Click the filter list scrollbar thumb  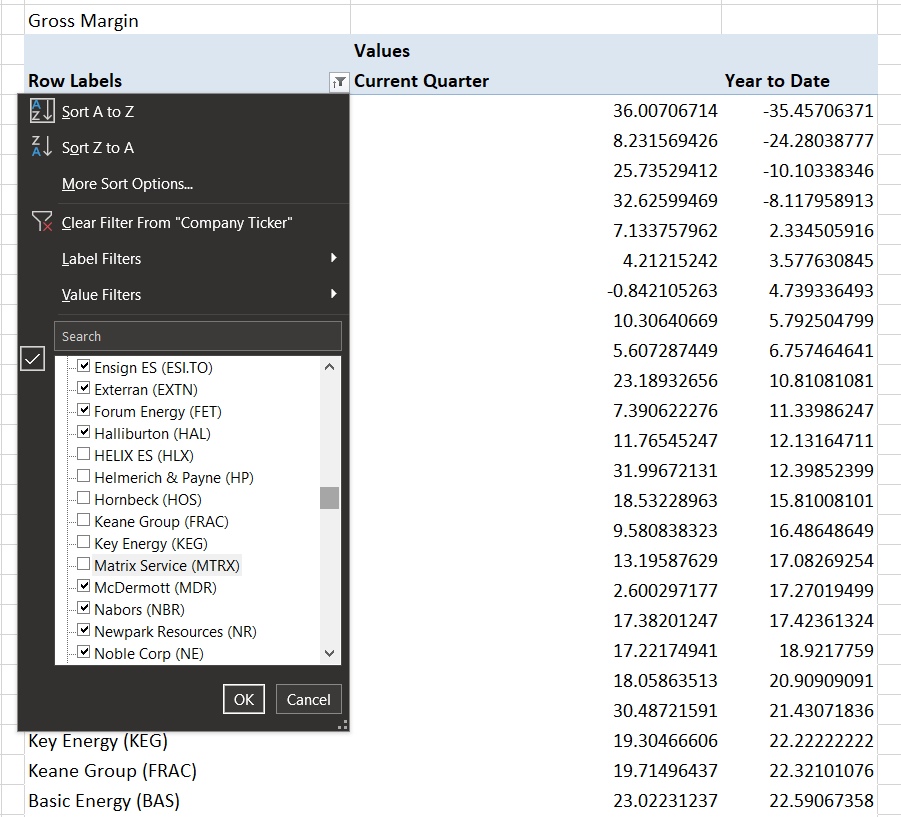[329, 498]
